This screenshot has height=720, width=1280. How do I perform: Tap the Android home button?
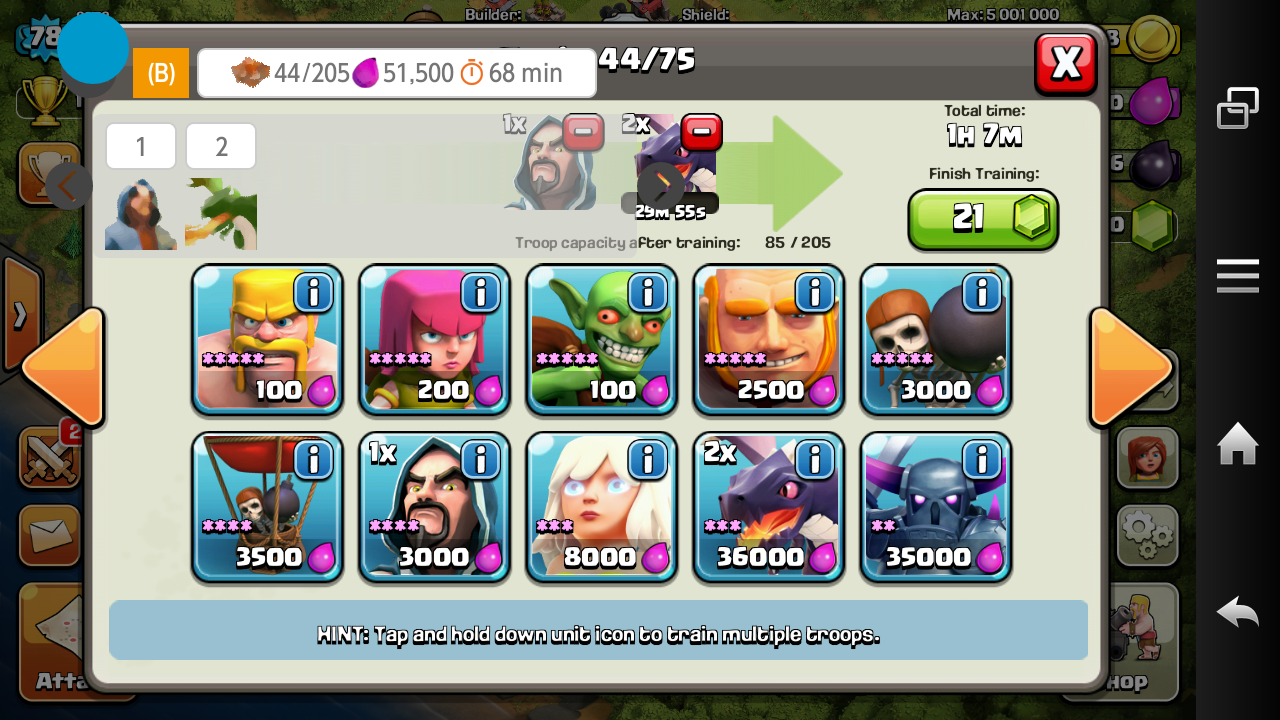pos(1237,443)
